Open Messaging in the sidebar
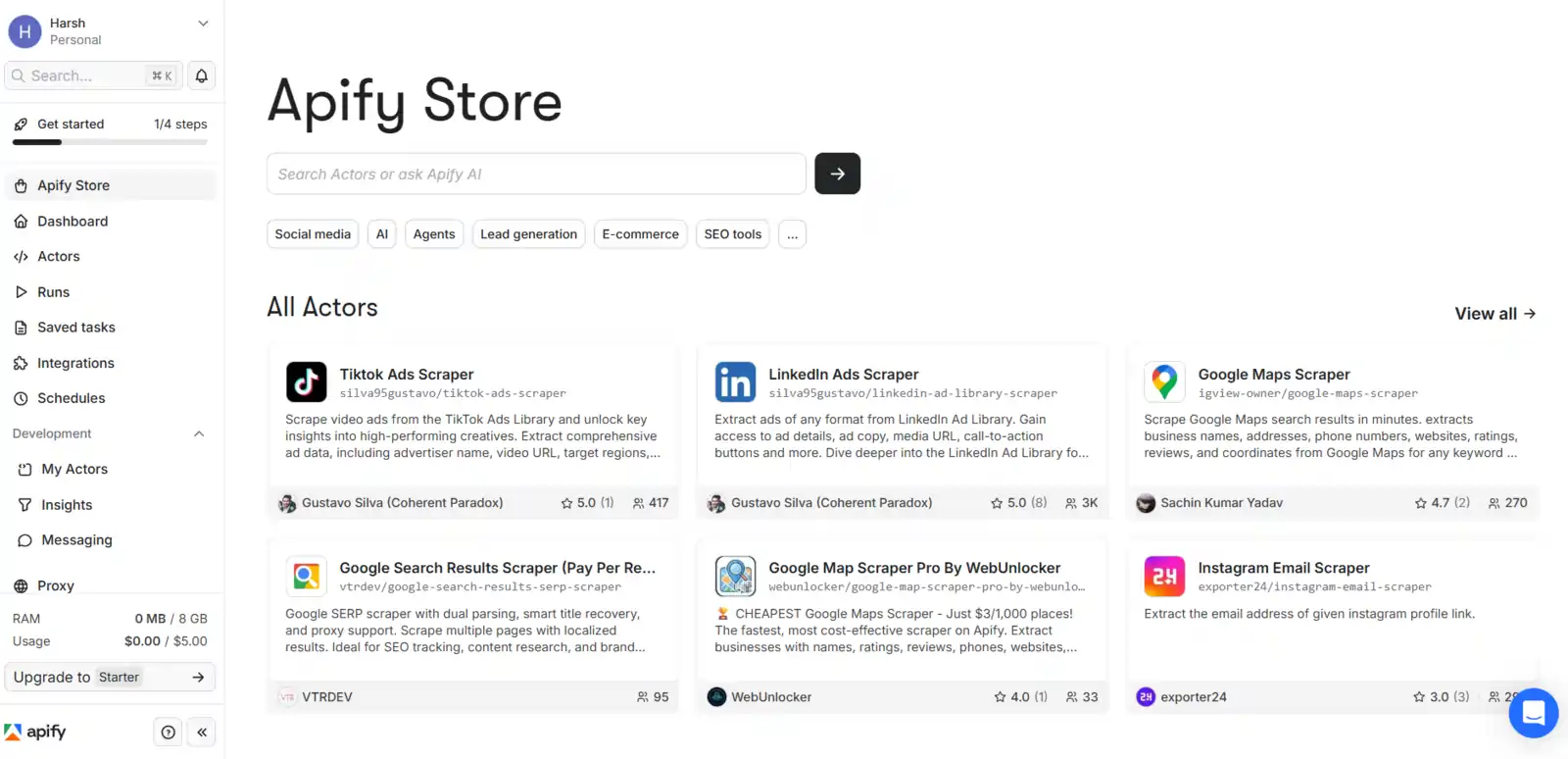The width and height of the screenshot is (1568, 759). [x=112, y=540]
